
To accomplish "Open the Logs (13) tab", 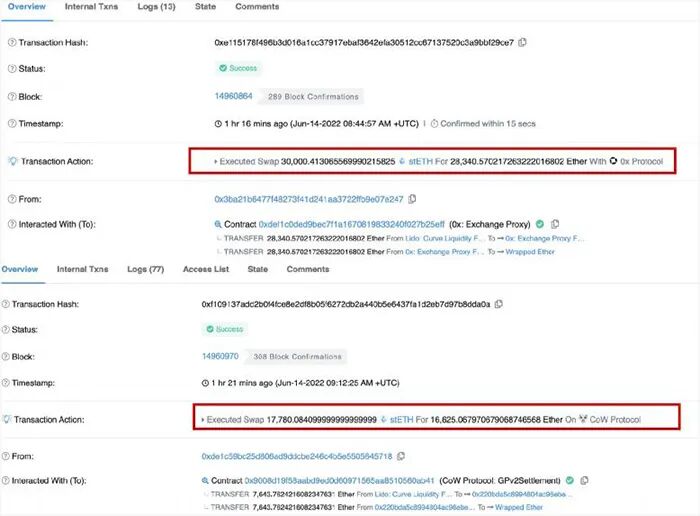I will 156,7.
